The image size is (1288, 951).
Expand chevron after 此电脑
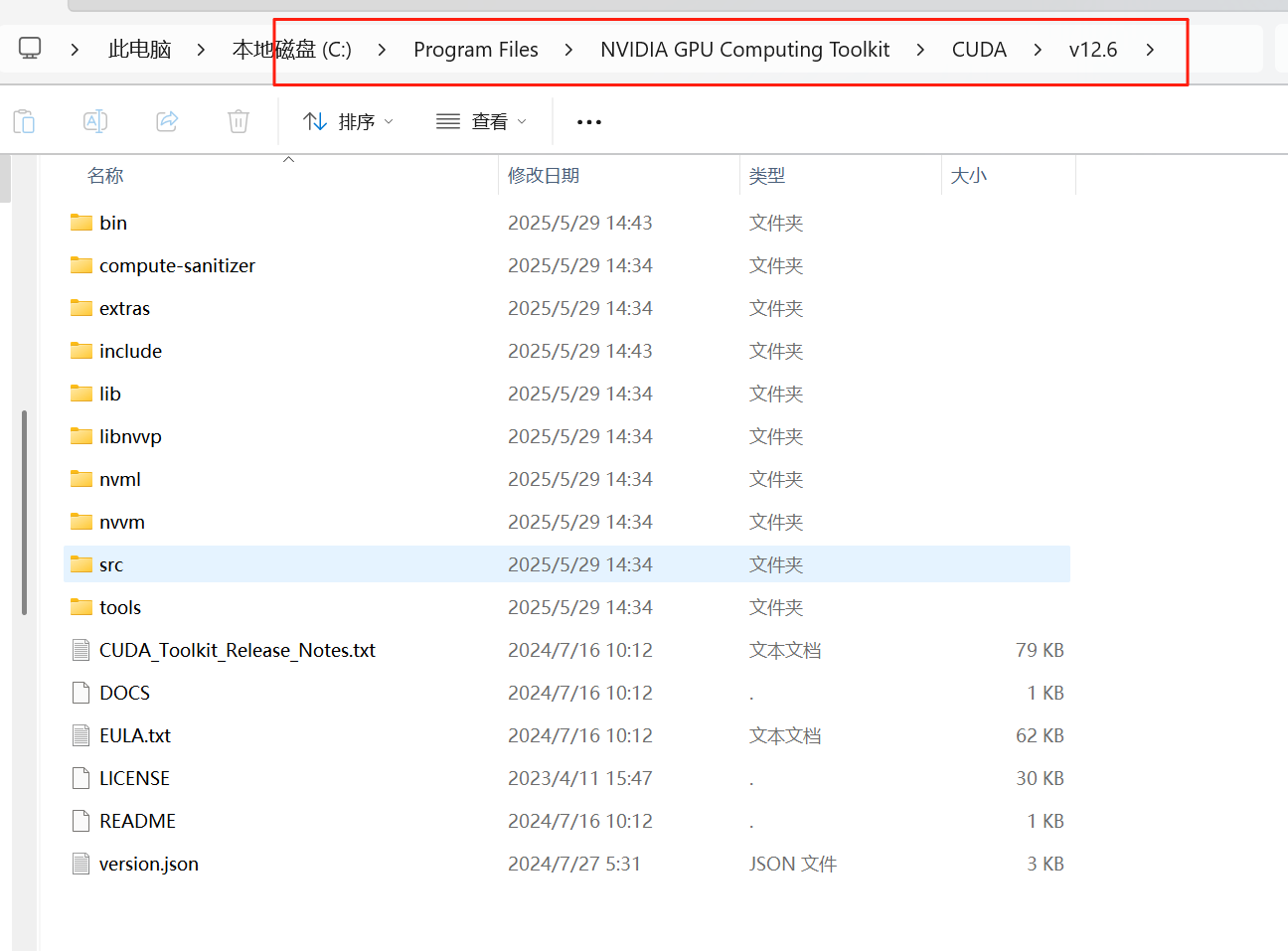(x=201, y=49)
